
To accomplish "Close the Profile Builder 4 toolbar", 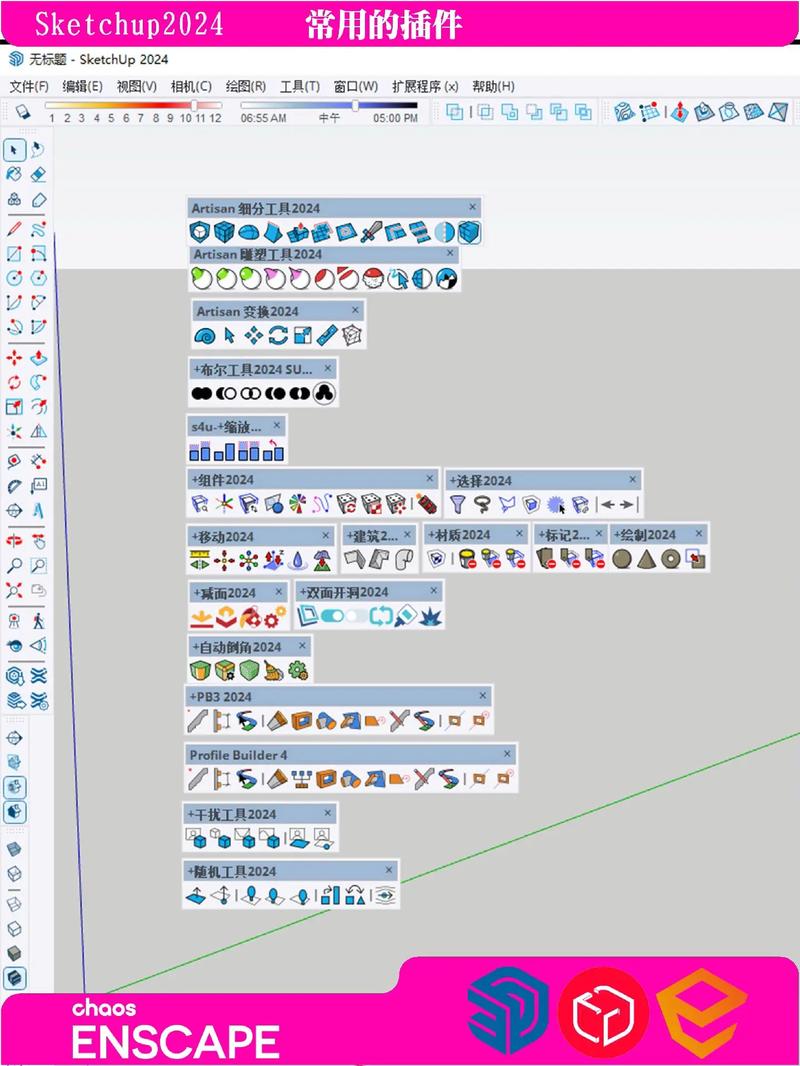I will pyautogui.click(x=507, y=754).
